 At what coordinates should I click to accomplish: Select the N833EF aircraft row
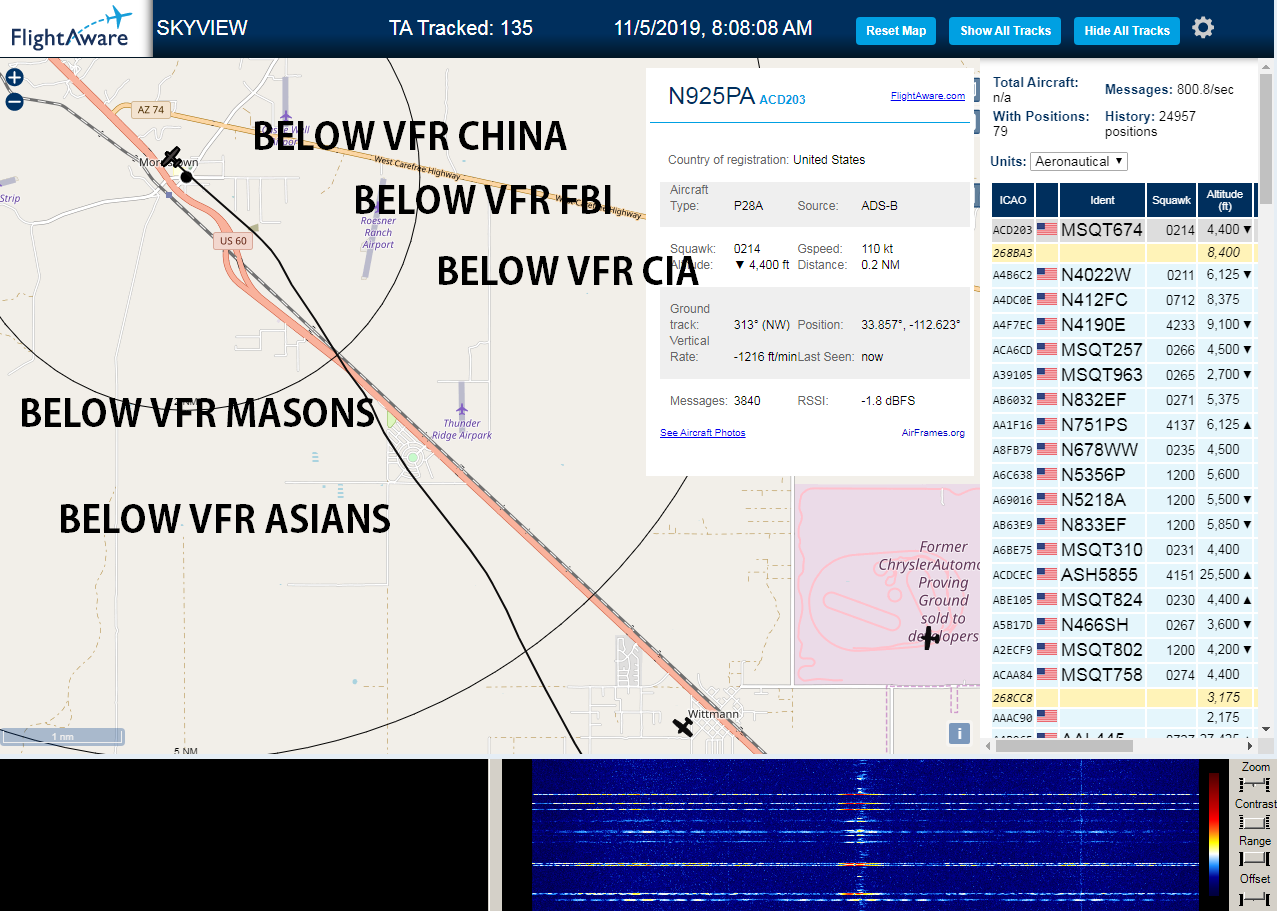click(1124, 524)
